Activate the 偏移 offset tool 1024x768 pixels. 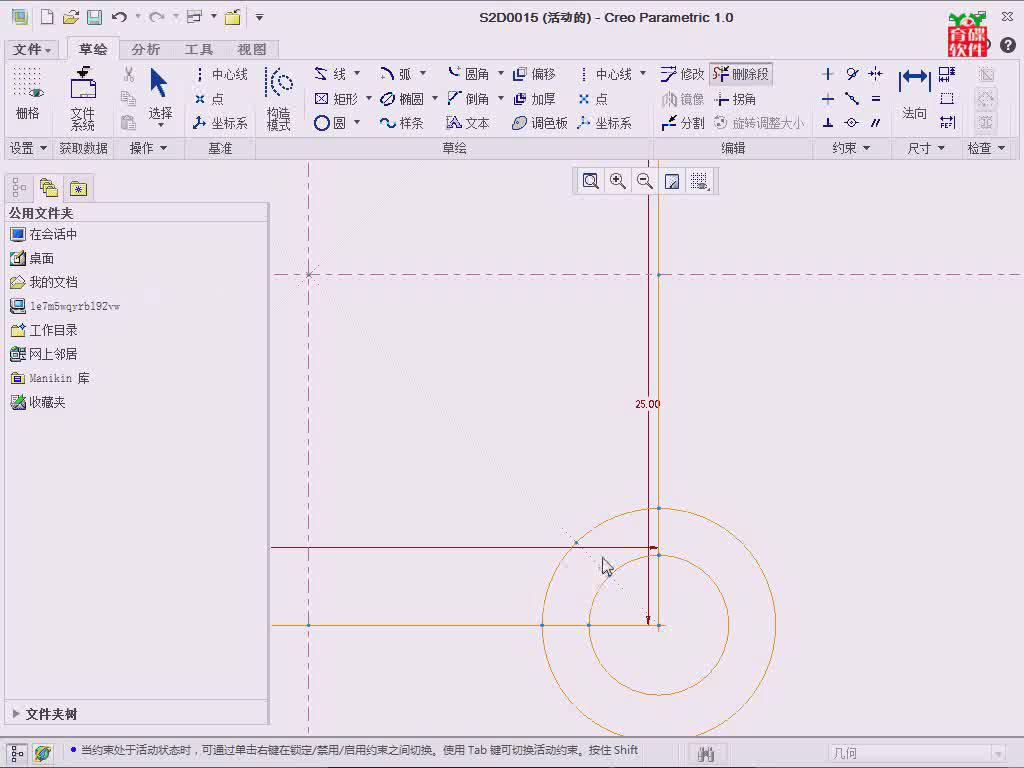pos(534,74)
